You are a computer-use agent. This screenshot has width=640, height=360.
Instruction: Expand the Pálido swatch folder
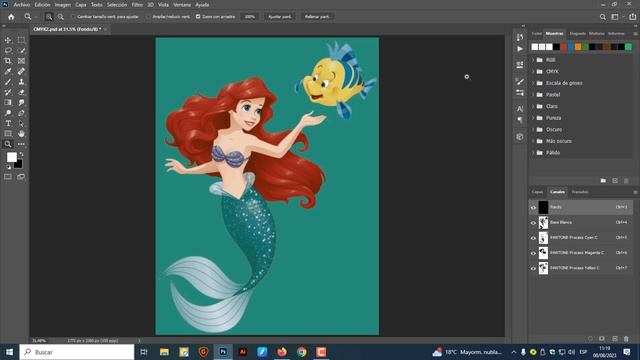[533, 153]
